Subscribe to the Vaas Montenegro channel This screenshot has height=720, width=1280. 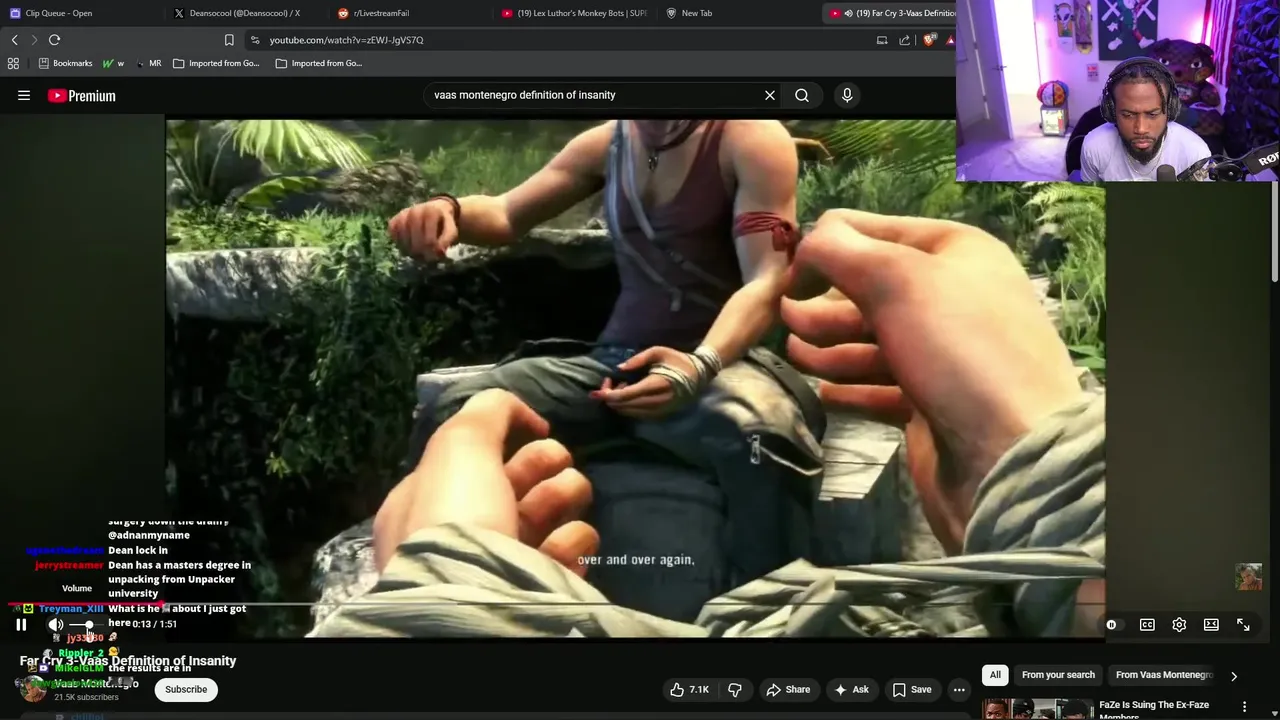pos(186,689)
